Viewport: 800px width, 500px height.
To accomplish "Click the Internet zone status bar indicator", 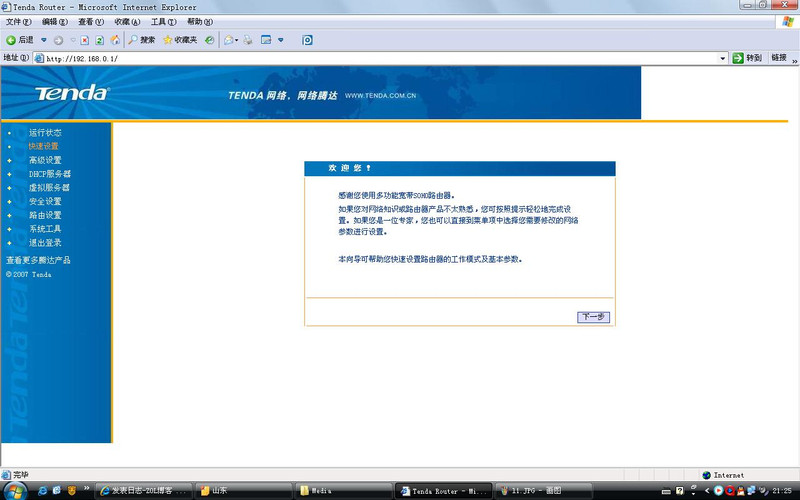I will tap(723, 475).
